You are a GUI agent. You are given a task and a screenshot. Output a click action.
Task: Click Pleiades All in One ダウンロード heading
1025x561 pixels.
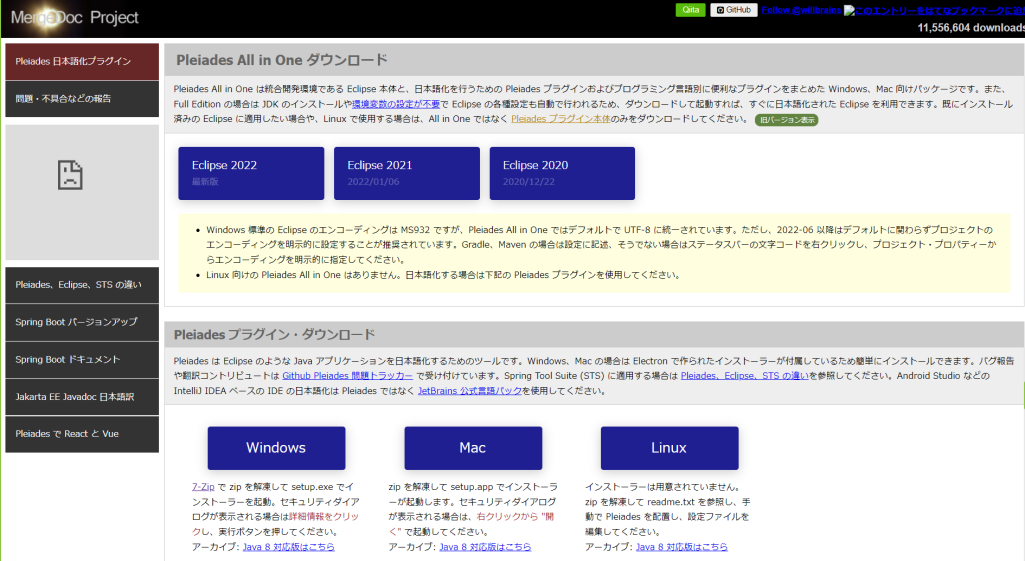pyautogui.click(x=282, y=60)
